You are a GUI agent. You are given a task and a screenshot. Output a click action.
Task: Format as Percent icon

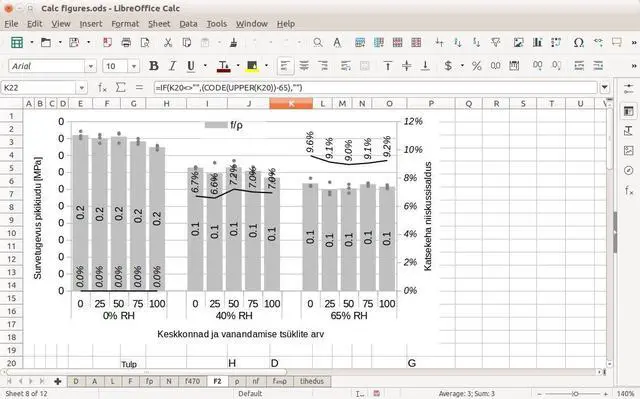(476, 66)
